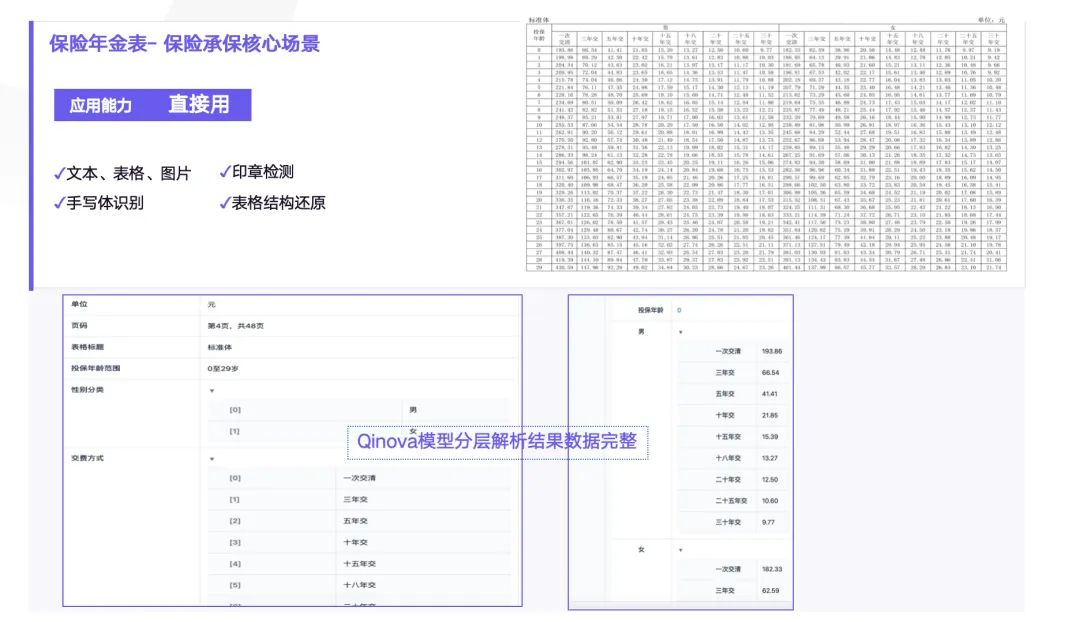This screenshot has width=1080, height=622.
Task: Select the [1] entry under 性别分类
Action: [x=360, y=431]
